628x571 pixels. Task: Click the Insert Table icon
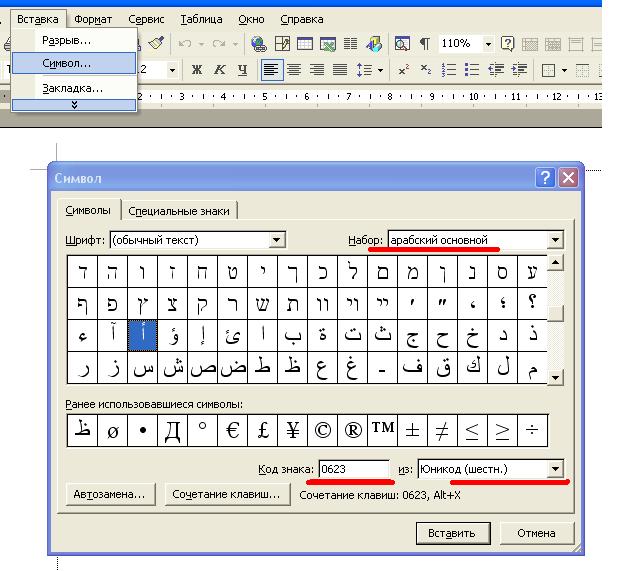[305, 44]
